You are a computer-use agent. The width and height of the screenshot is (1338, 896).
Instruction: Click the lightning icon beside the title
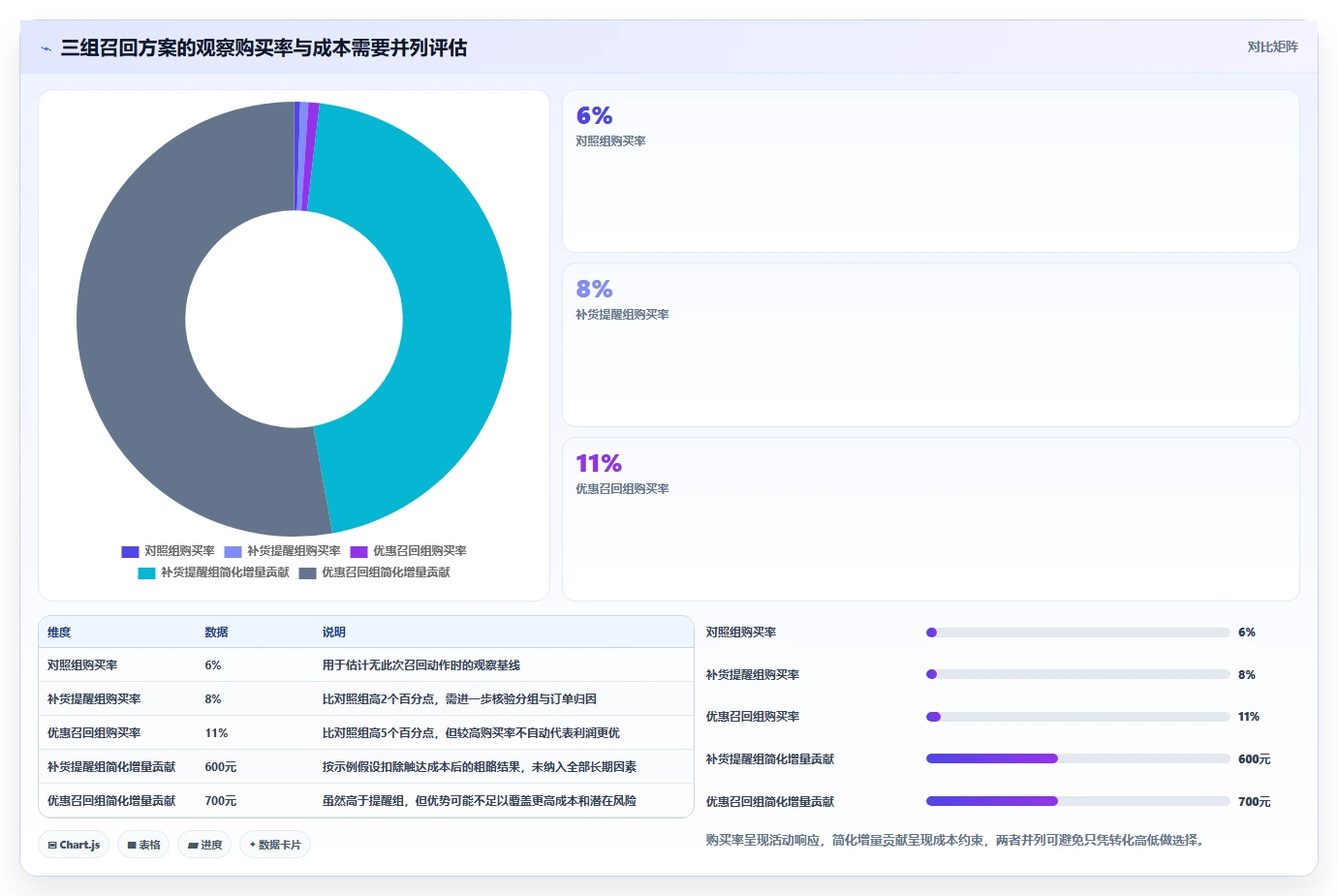click(46, 48)
